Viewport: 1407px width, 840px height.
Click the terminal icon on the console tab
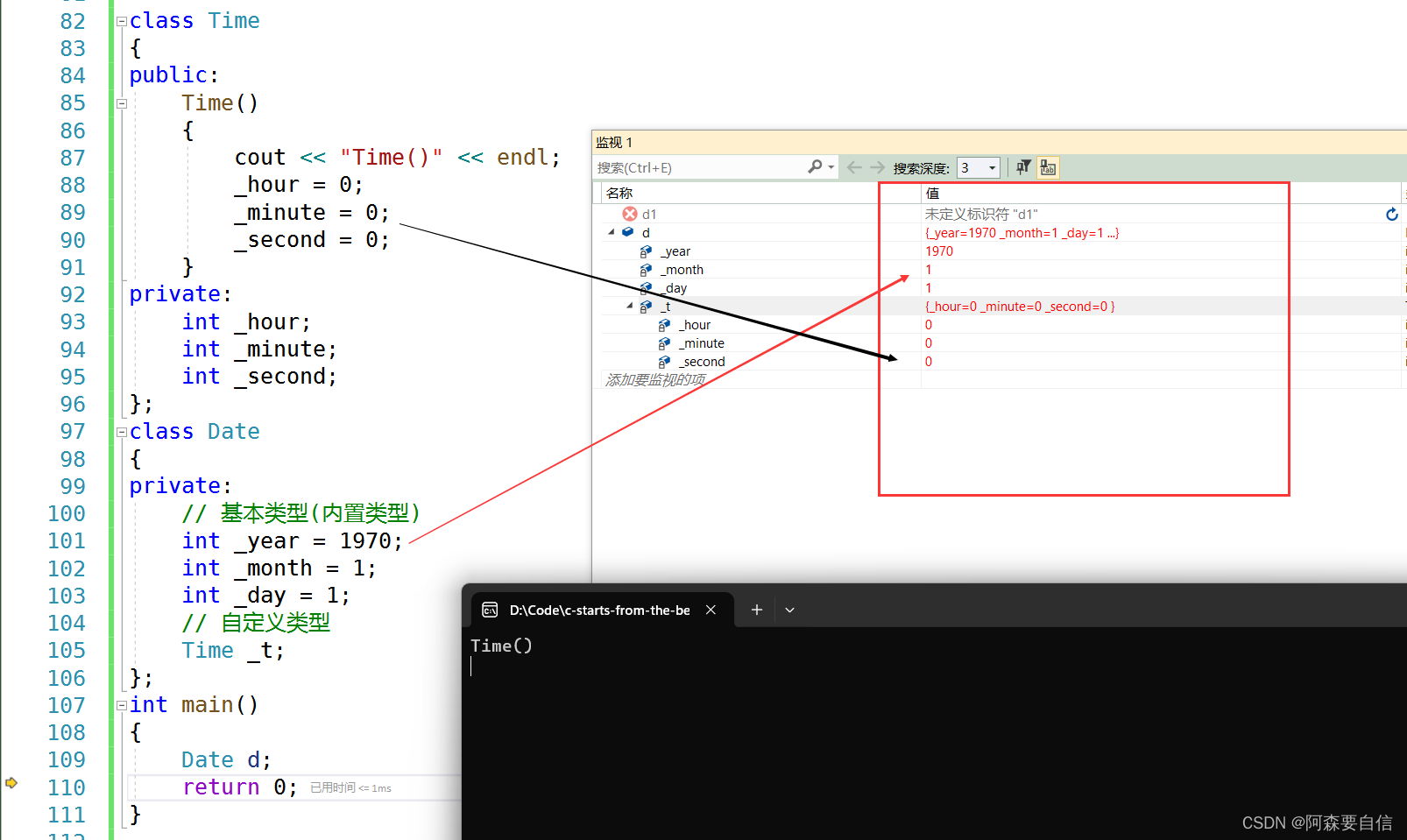point(491,610)
